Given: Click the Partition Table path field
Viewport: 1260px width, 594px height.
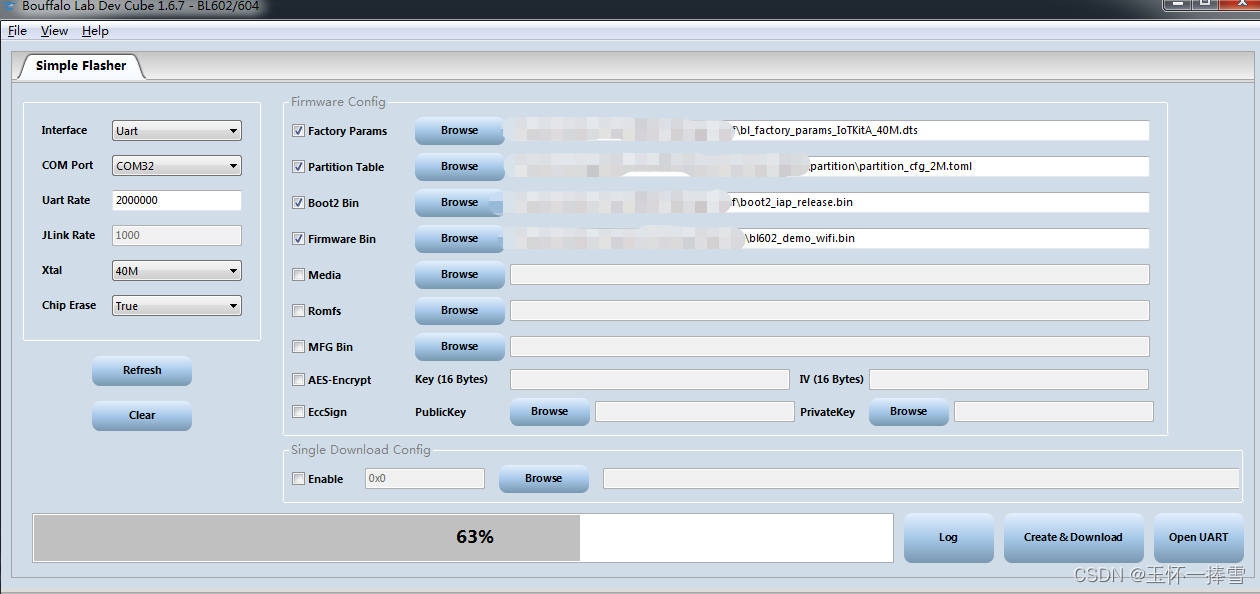Looking at the screenshot, I should click(x=830, y=167).
